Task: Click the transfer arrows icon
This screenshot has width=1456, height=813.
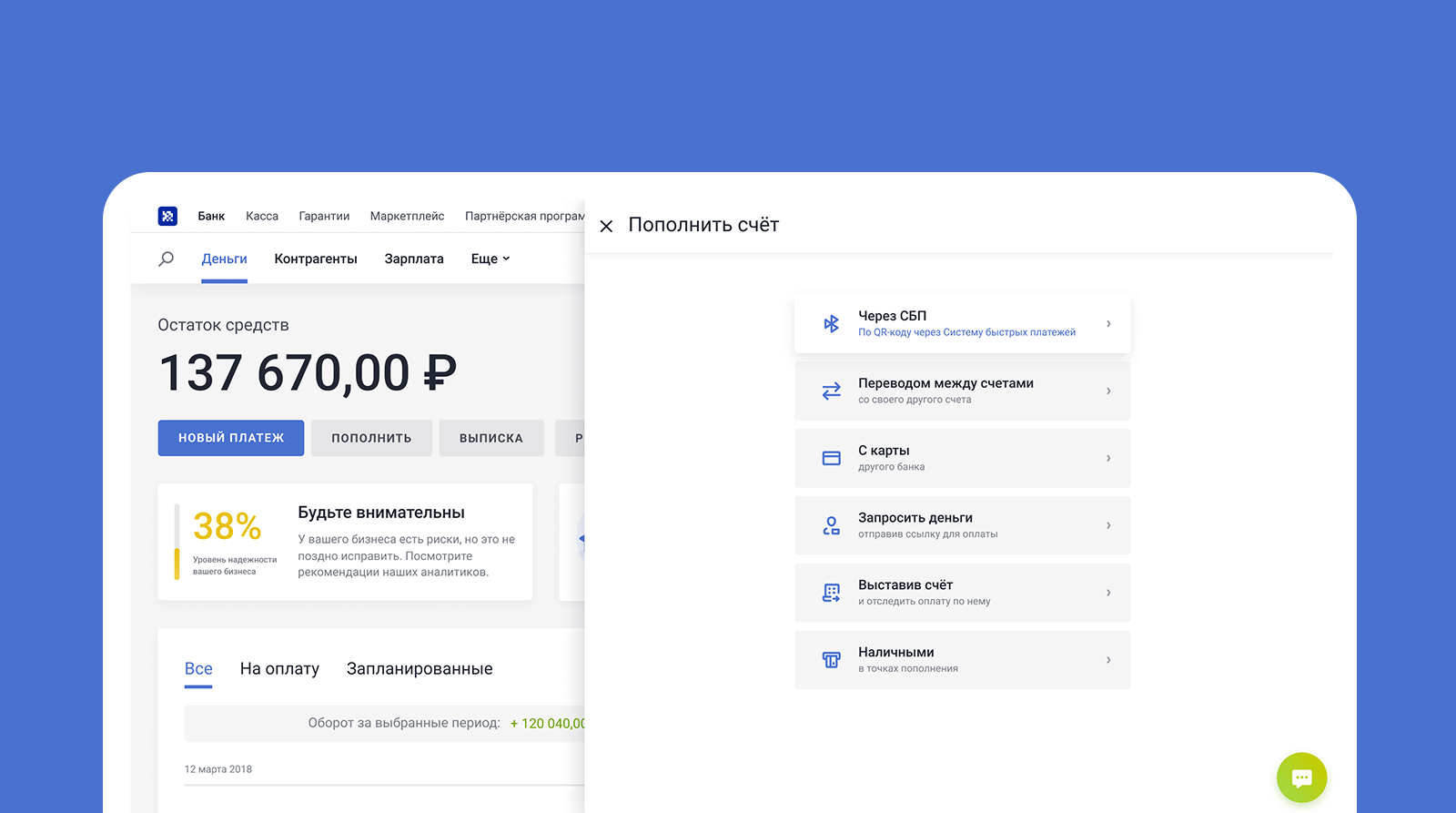Action: (x=832, y=391)
